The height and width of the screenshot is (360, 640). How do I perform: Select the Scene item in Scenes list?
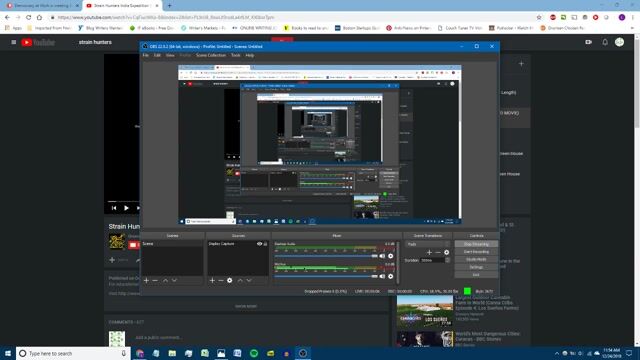click(172, 244)
